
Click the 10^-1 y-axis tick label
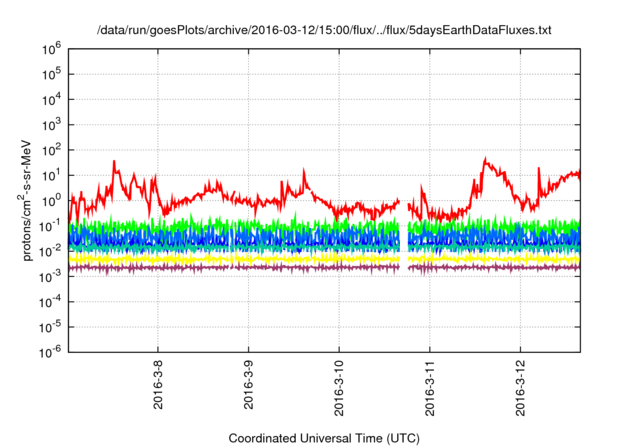50,226
